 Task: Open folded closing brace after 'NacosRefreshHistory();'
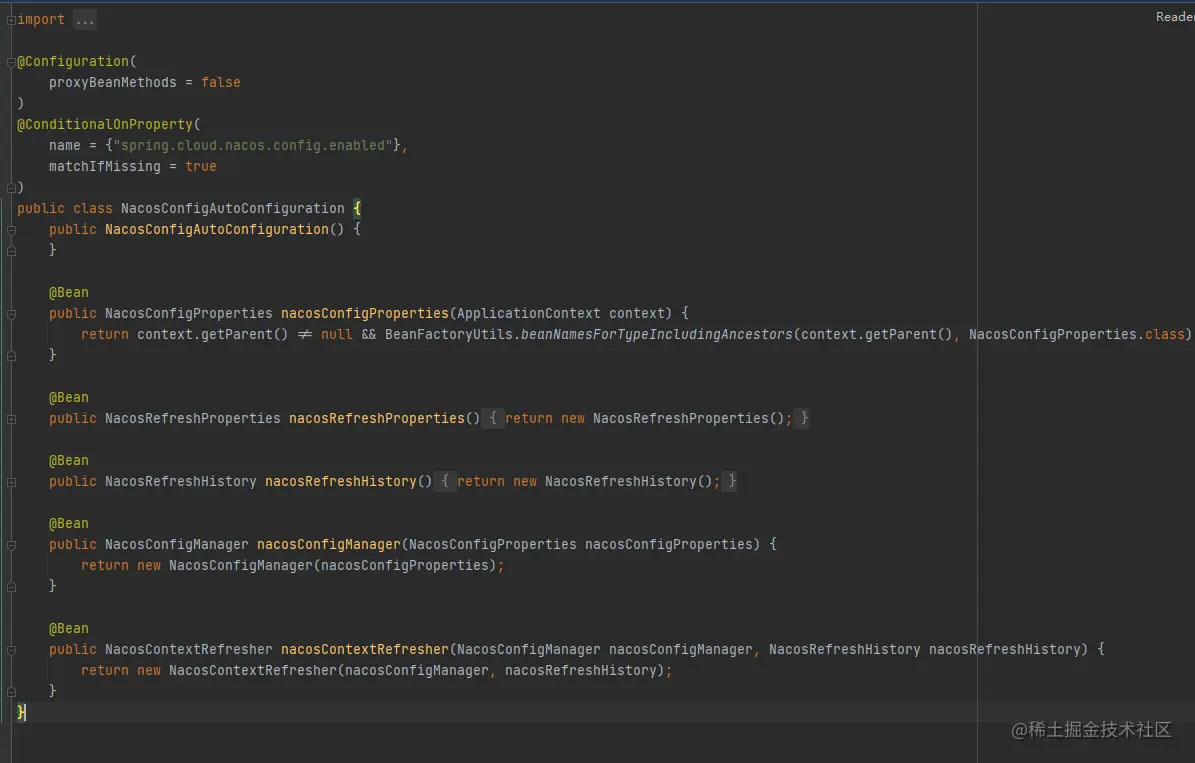click(731, 482)
